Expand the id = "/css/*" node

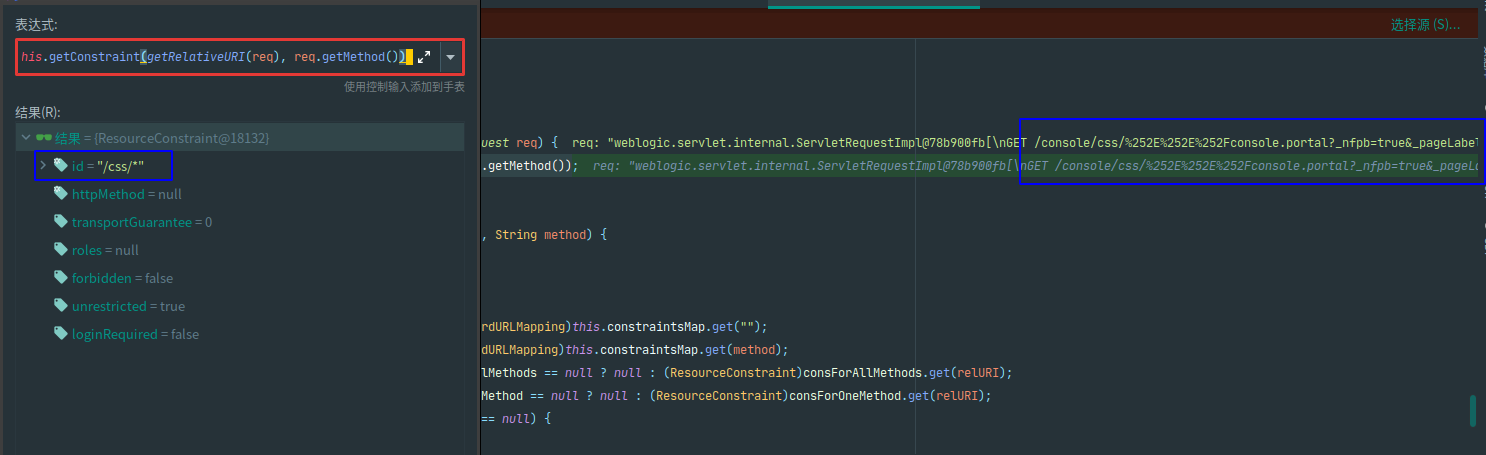point(42,165)
